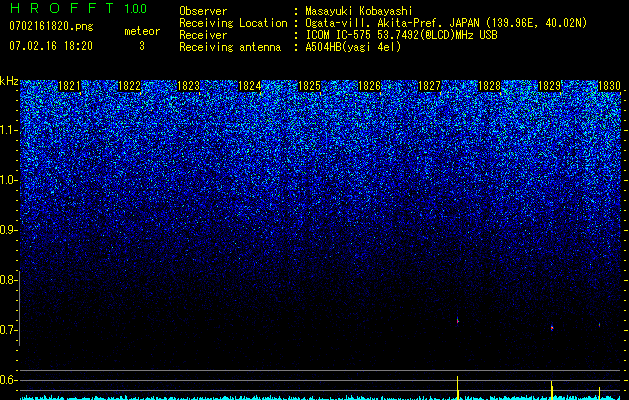Image resolution: width=629 pixels, height=400 pixels.
Task: Click the meteor echo under the 1829 marker
Action: 552,328
